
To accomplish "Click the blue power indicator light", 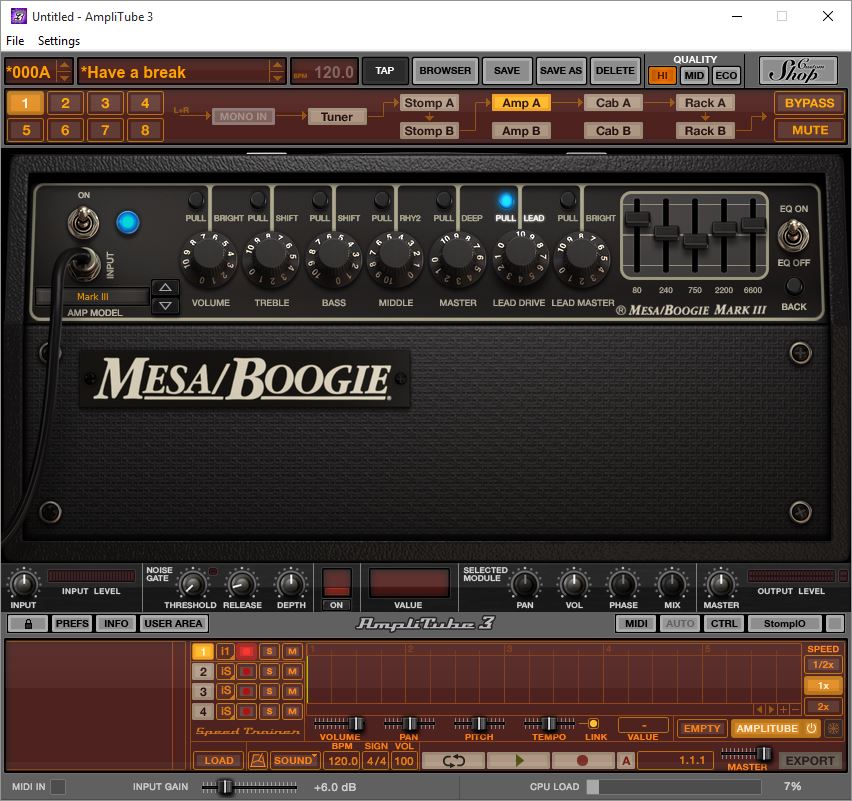I will pyautogui.click(x=128, y=222).
